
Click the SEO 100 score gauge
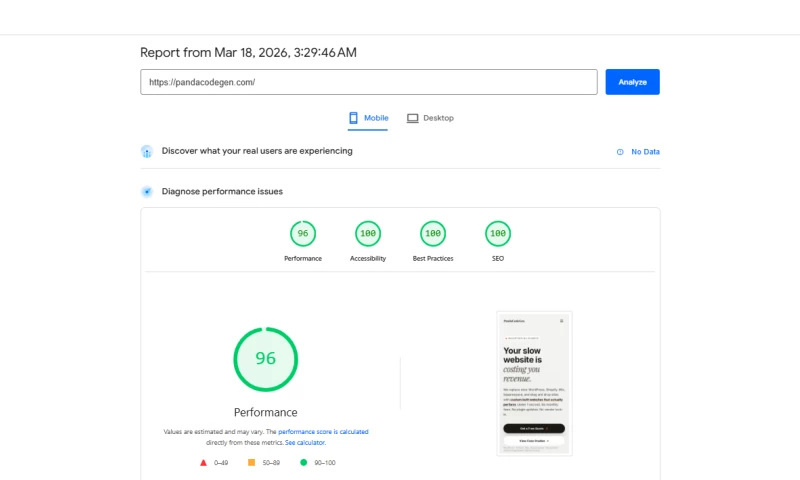coord(498,234)
